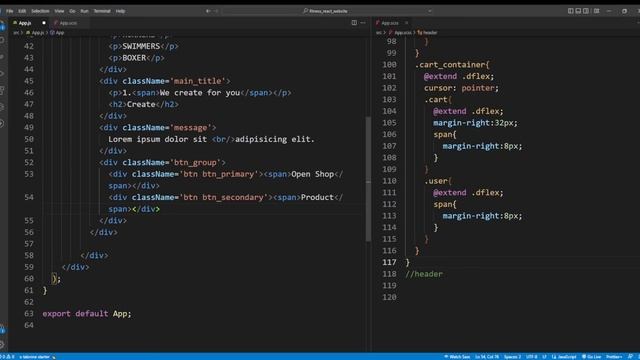Image resolution: width=640 pixels, height=360 pixels.
Task: Click 'export default App;' line
Action: 87,313
